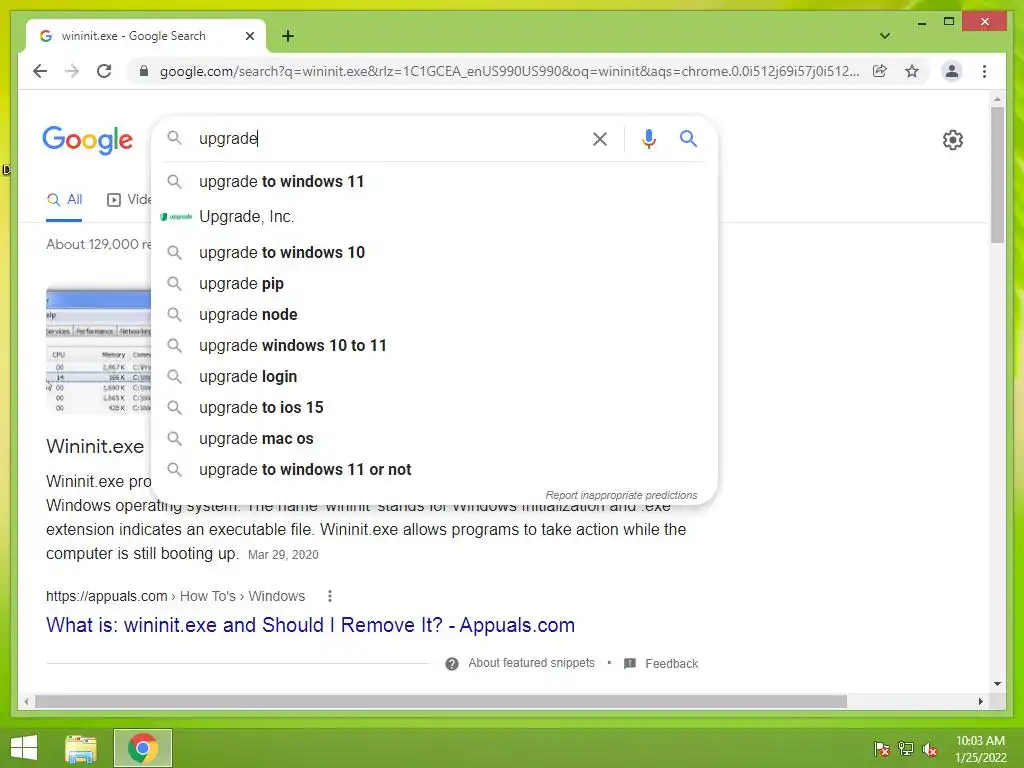Click the Task Manager snippet thumbnail
The image size is (1024, 768).
[x=99, y=349]
